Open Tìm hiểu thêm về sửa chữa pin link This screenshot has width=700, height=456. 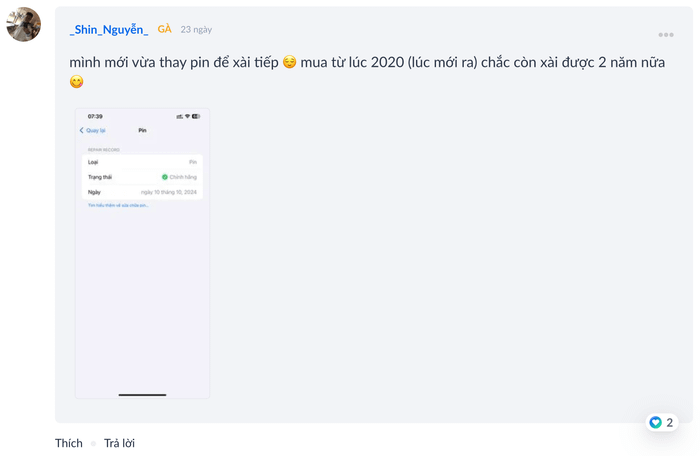[x=118, y=205]
